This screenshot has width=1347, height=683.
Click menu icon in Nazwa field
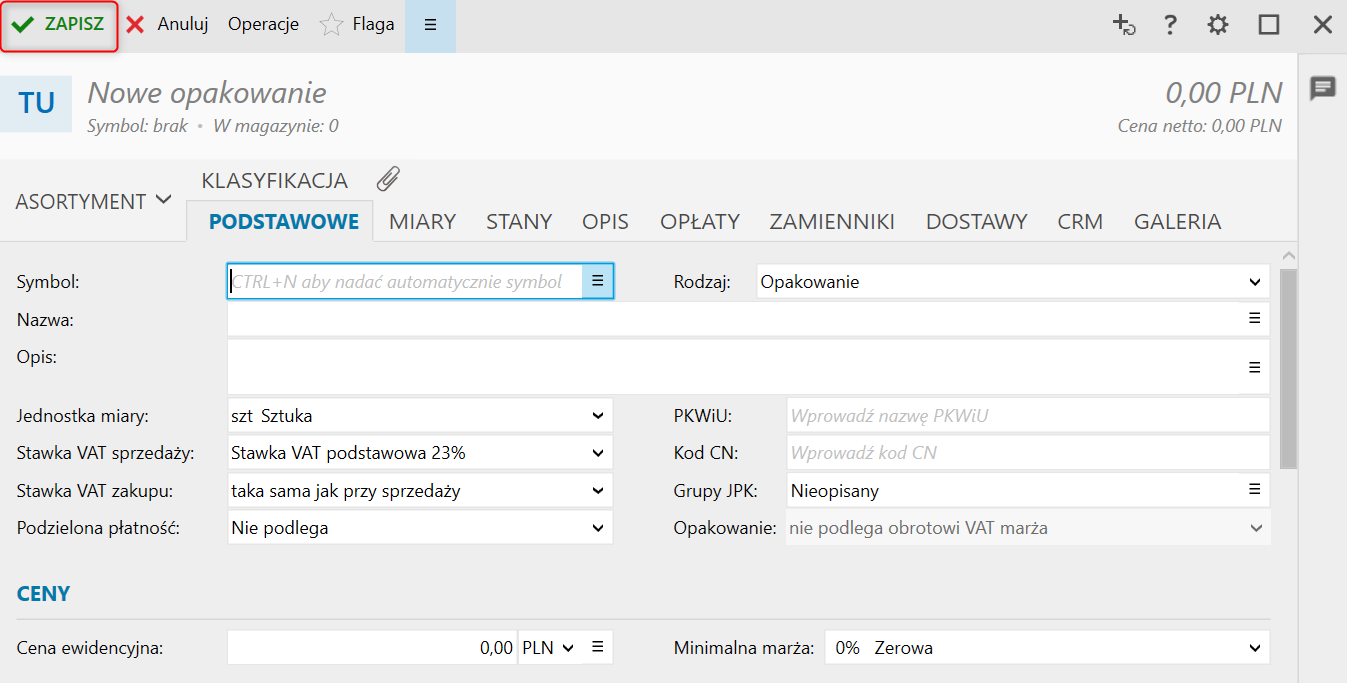click(x=1254, y=318)
